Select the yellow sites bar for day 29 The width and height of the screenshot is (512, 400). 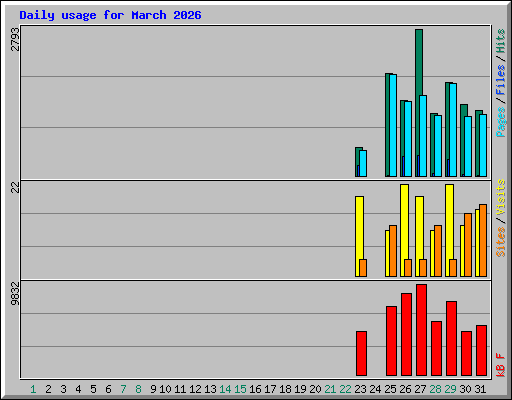(449, 222)
